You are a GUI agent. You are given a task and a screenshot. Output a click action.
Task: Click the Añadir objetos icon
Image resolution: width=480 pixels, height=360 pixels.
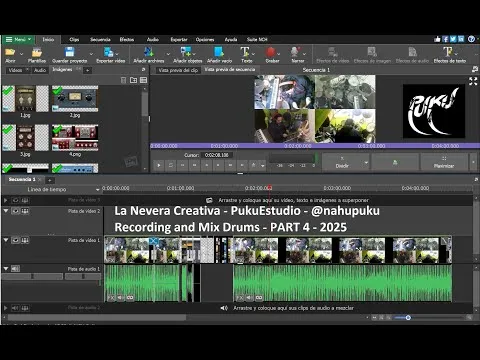(185, 52)
